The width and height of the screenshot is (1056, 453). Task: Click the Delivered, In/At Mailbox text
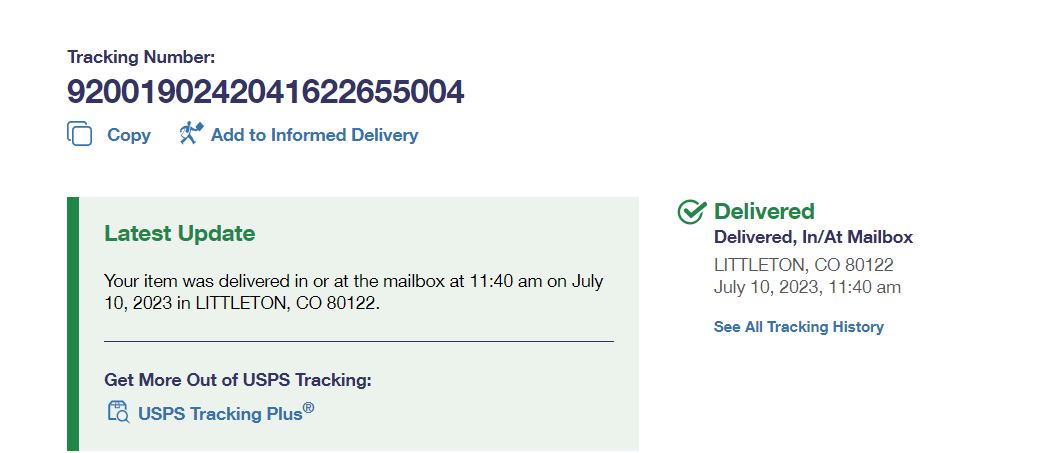[813, 237]
